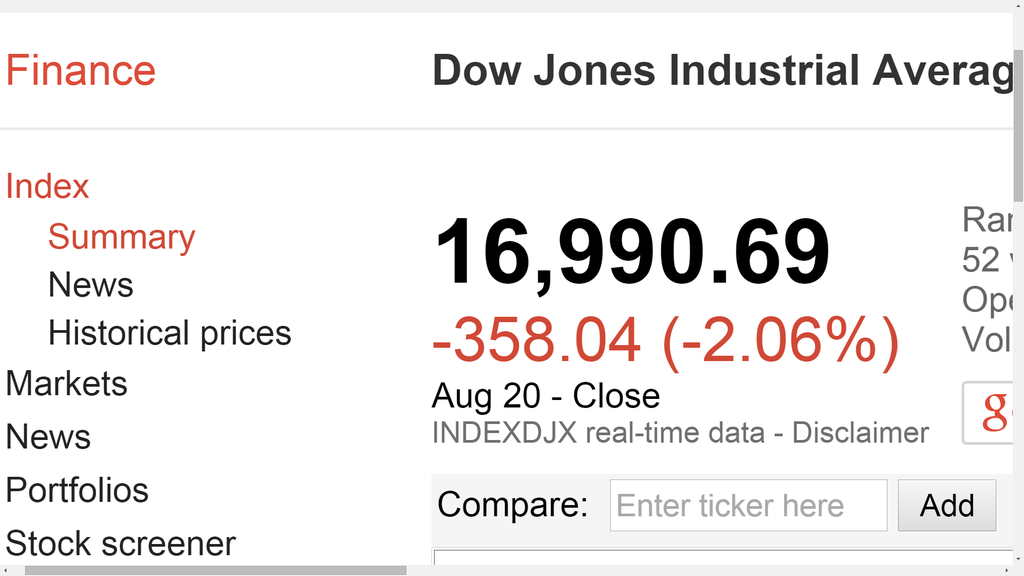Click the Google+ share icon

[987, 413]
